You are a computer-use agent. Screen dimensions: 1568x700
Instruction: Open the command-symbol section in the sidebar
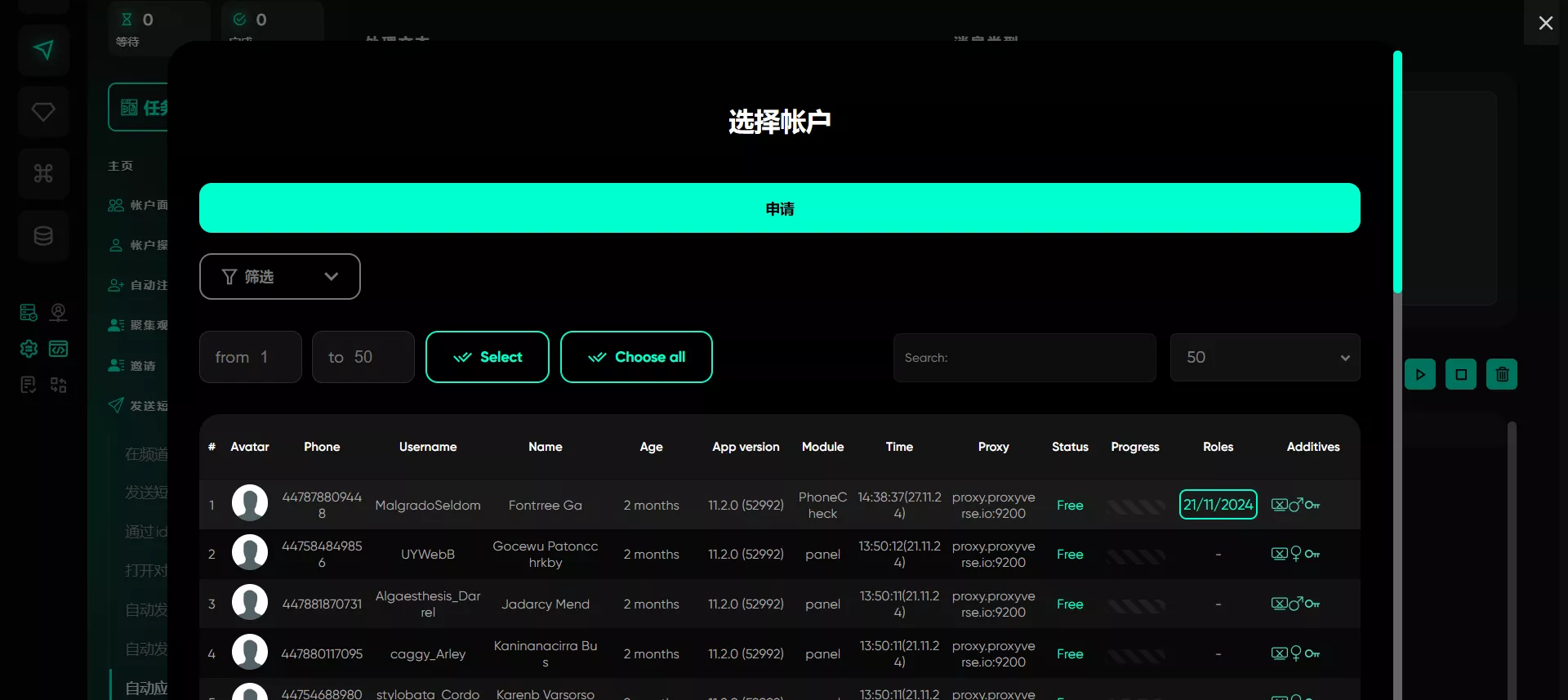coord(43,173)
